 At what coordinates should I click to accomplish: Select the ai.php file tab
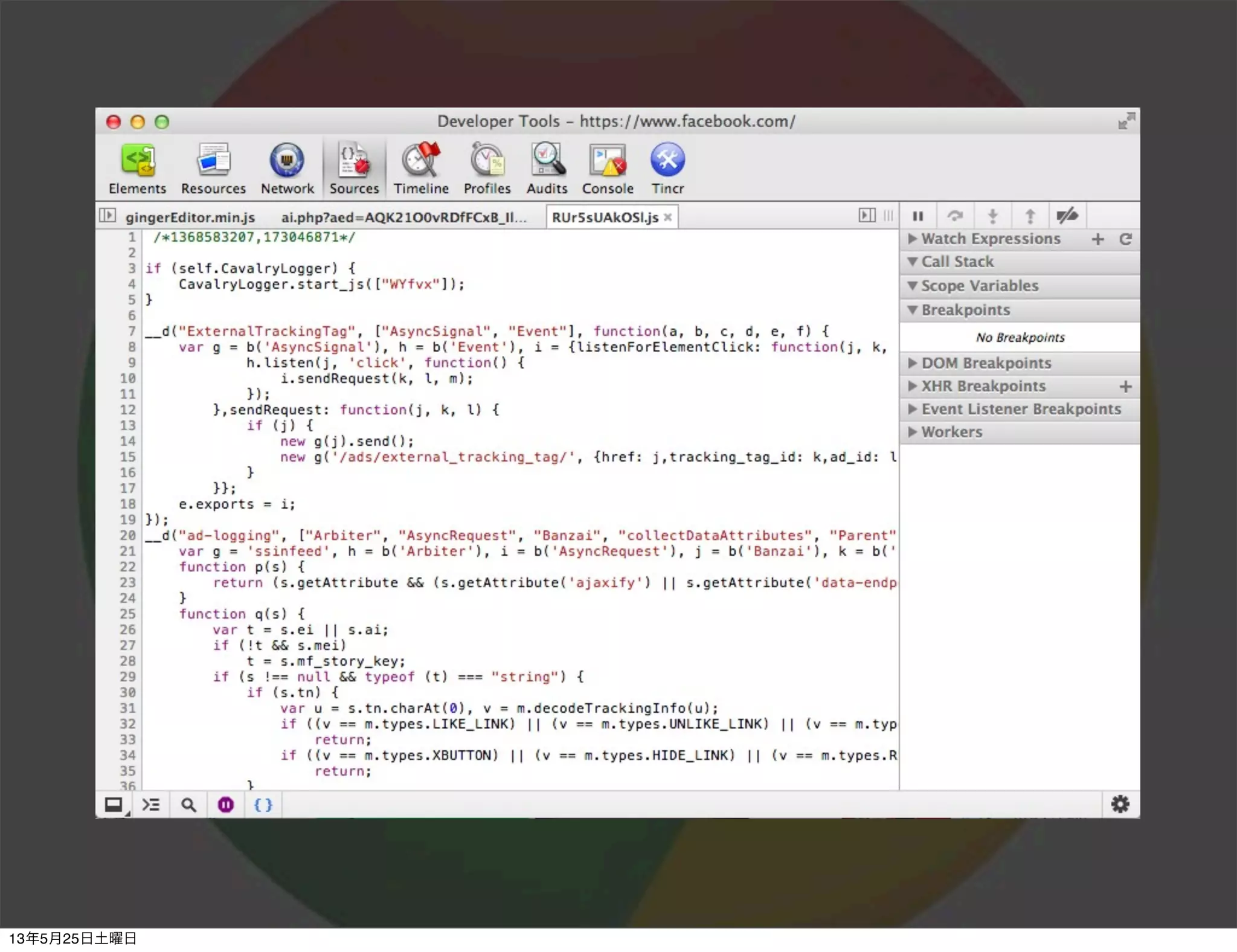click(x=403, y=217)
